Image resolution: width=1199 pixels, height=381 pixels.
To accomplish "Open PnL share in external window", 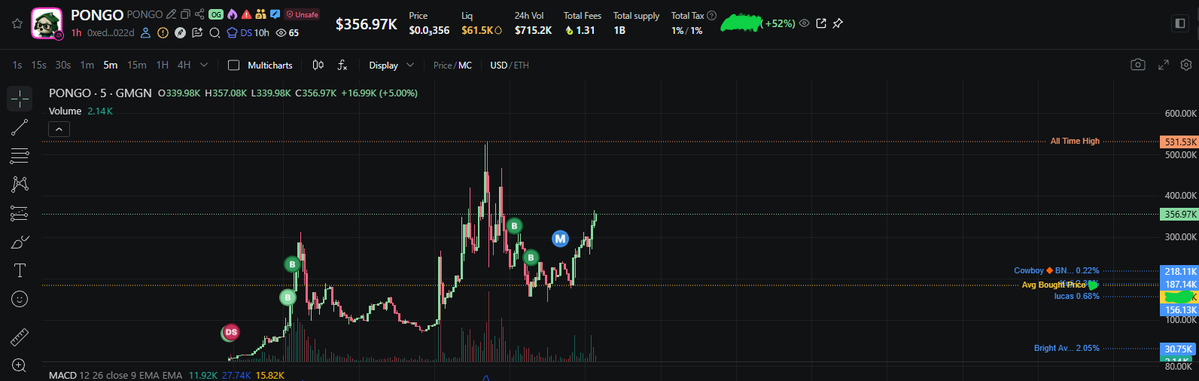I will pos(821,24).
